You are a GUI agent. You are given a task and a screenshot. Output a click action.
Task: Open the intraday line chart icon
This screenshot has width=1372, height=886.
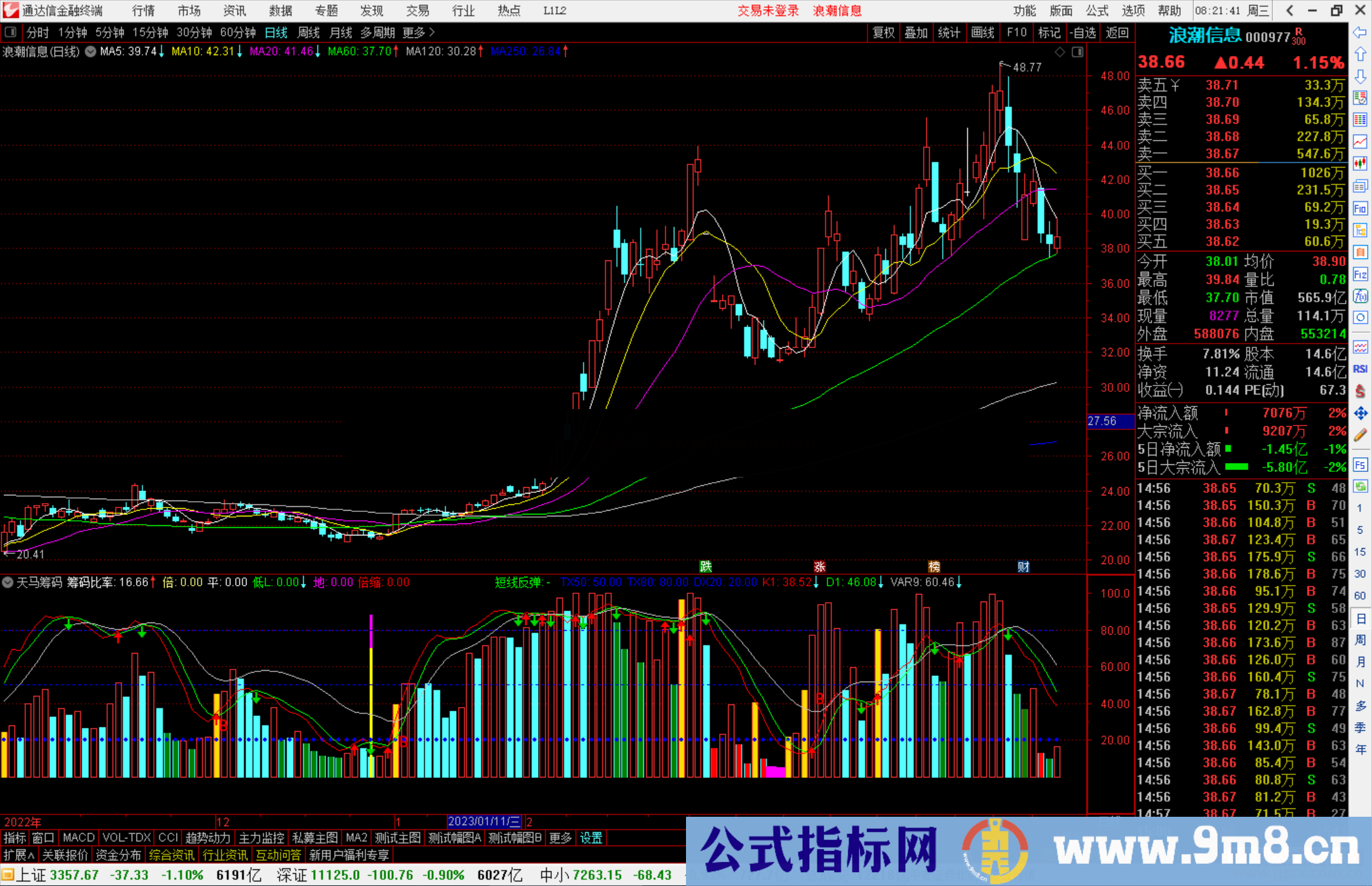[1360, 141]
